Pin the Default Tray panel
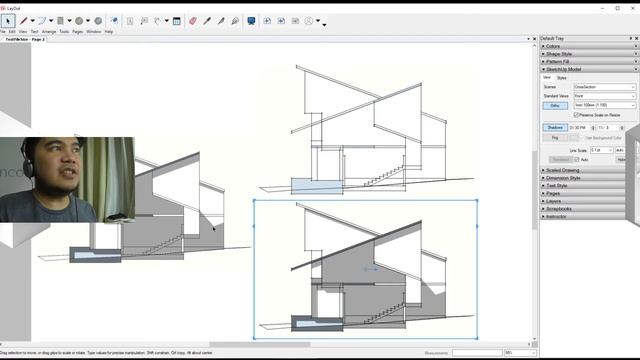 click(x=631, y=38)
